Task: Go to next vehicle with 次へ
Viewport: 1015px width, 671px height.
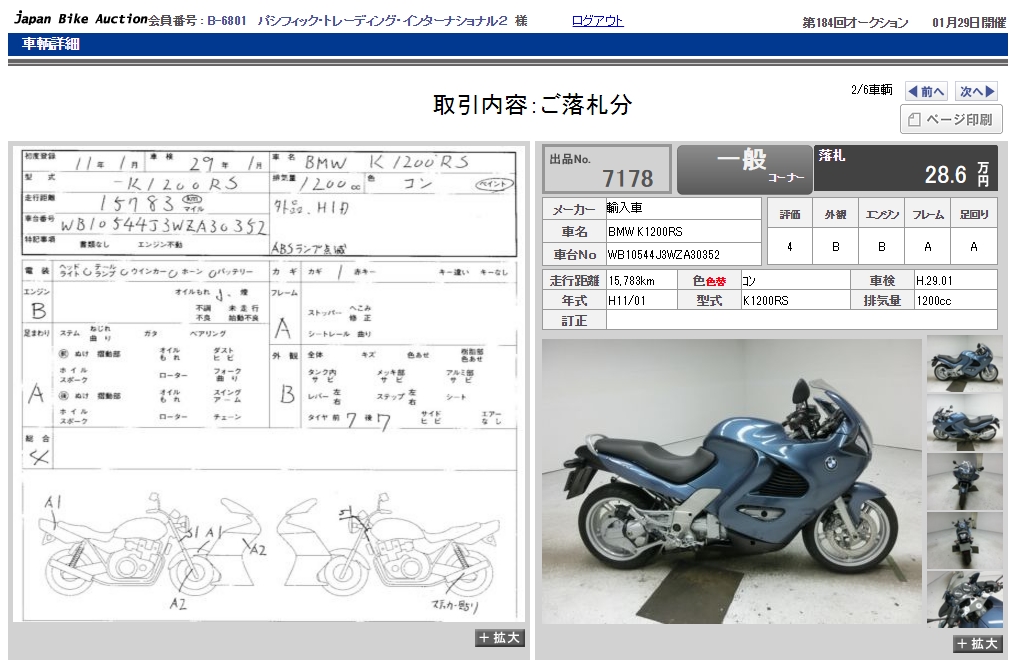Action: point(976,91)
